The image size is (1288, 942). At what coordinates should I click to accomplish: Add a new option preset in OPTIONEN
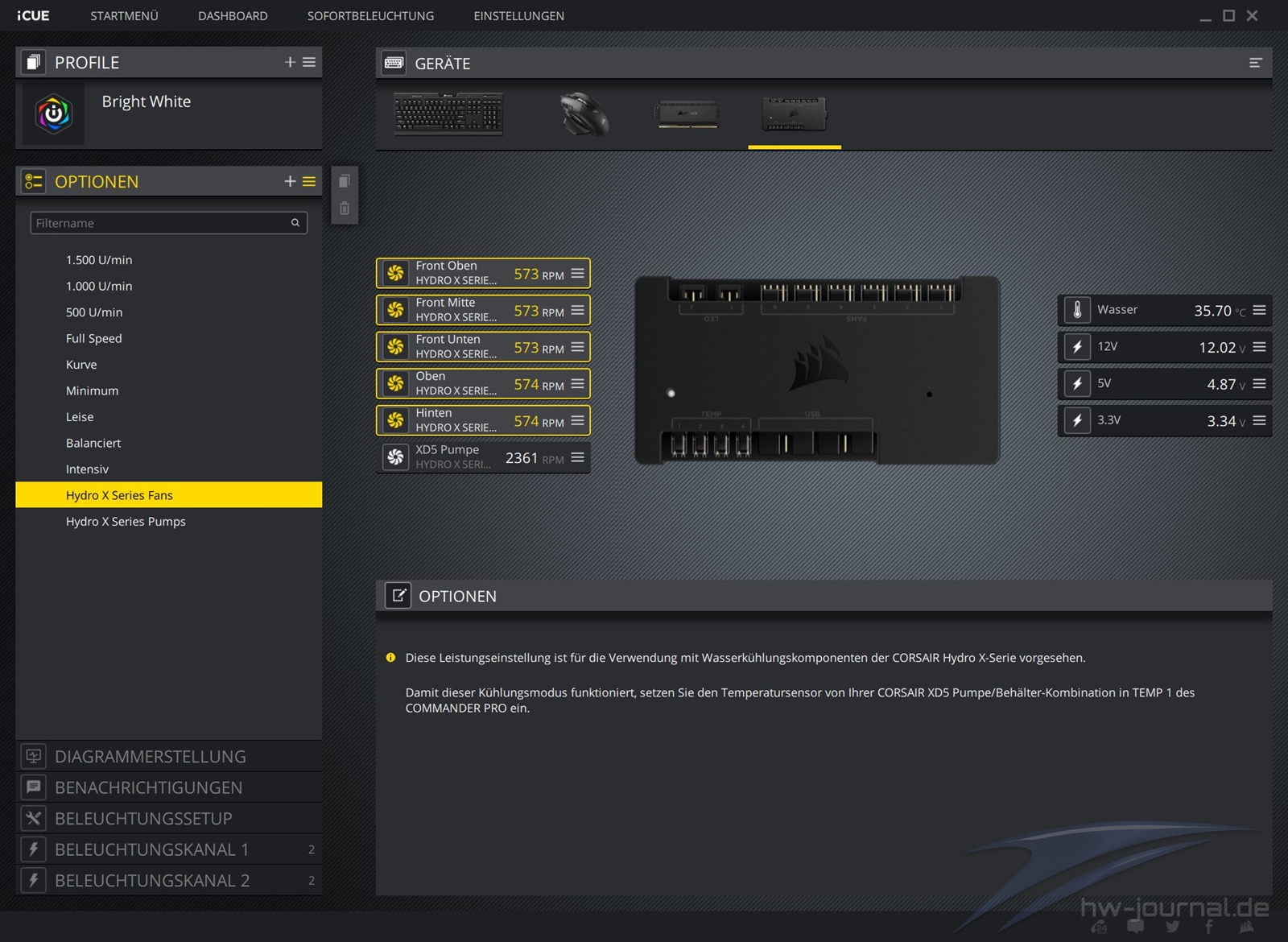[290, 181]
